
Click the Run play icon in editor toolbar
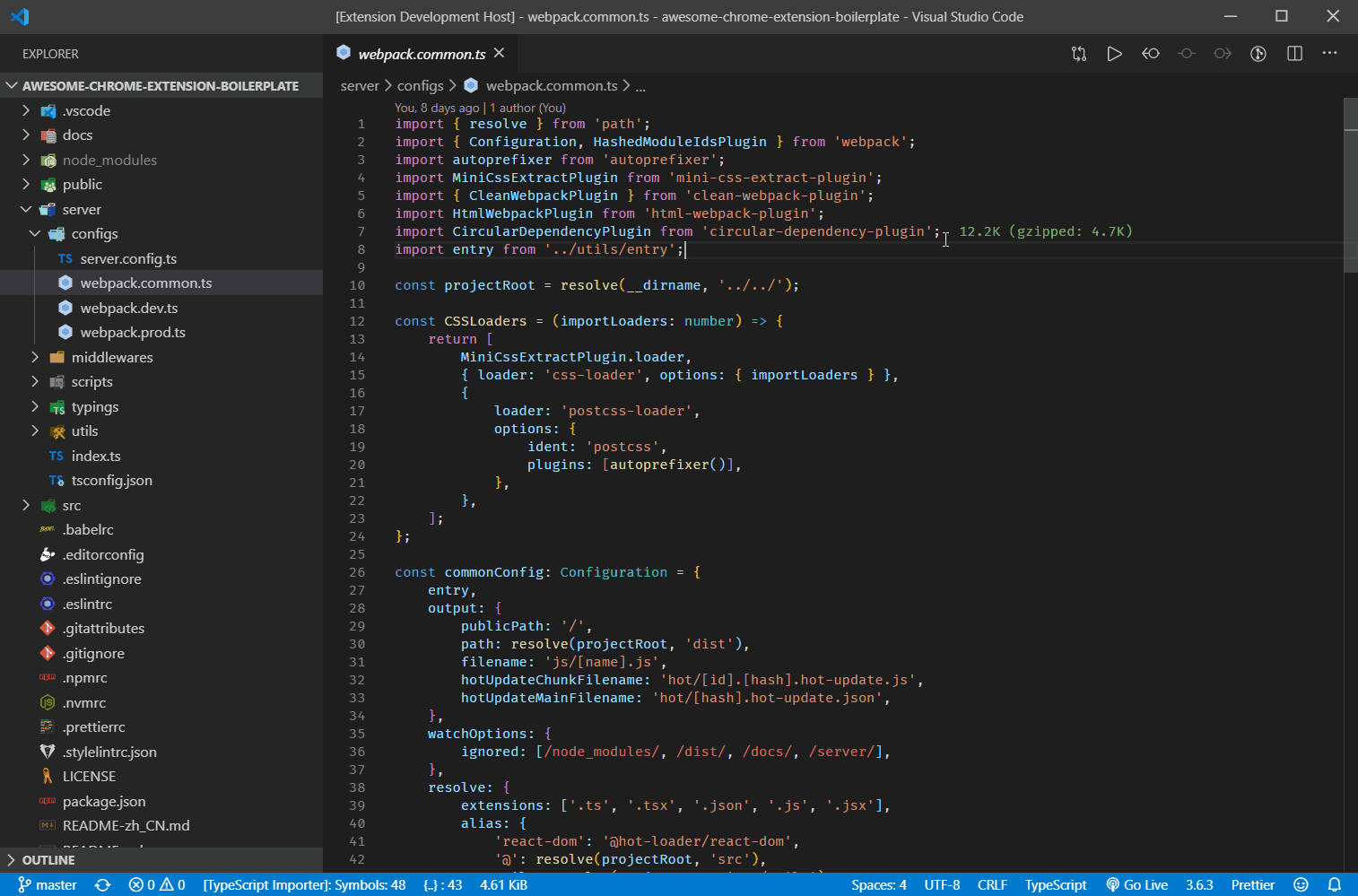pos(1114,54)
